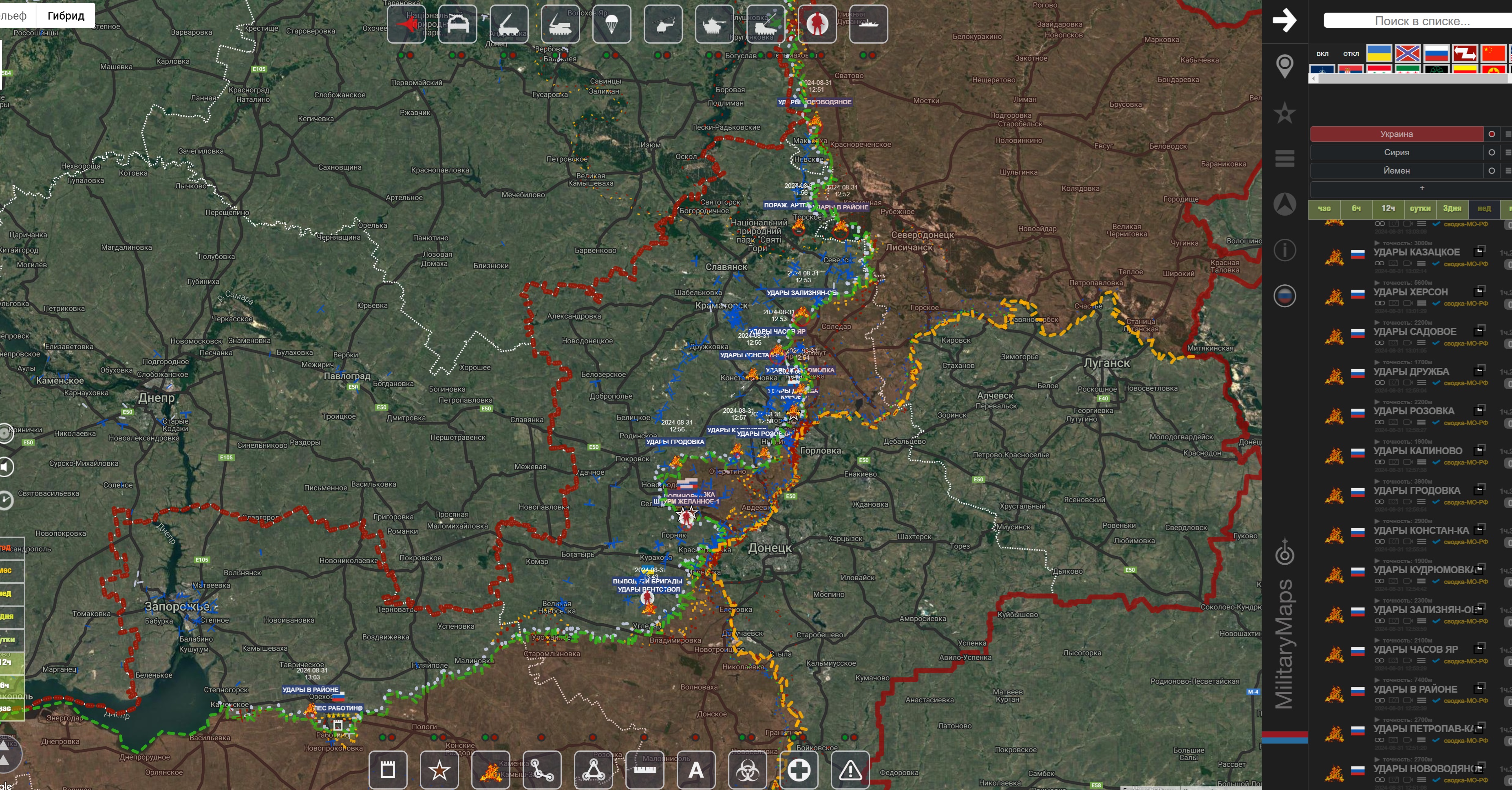The width and height of the screenshot is (1512, 790).
Task: Select the Йемен radio button
Action: coord(1492,171)
